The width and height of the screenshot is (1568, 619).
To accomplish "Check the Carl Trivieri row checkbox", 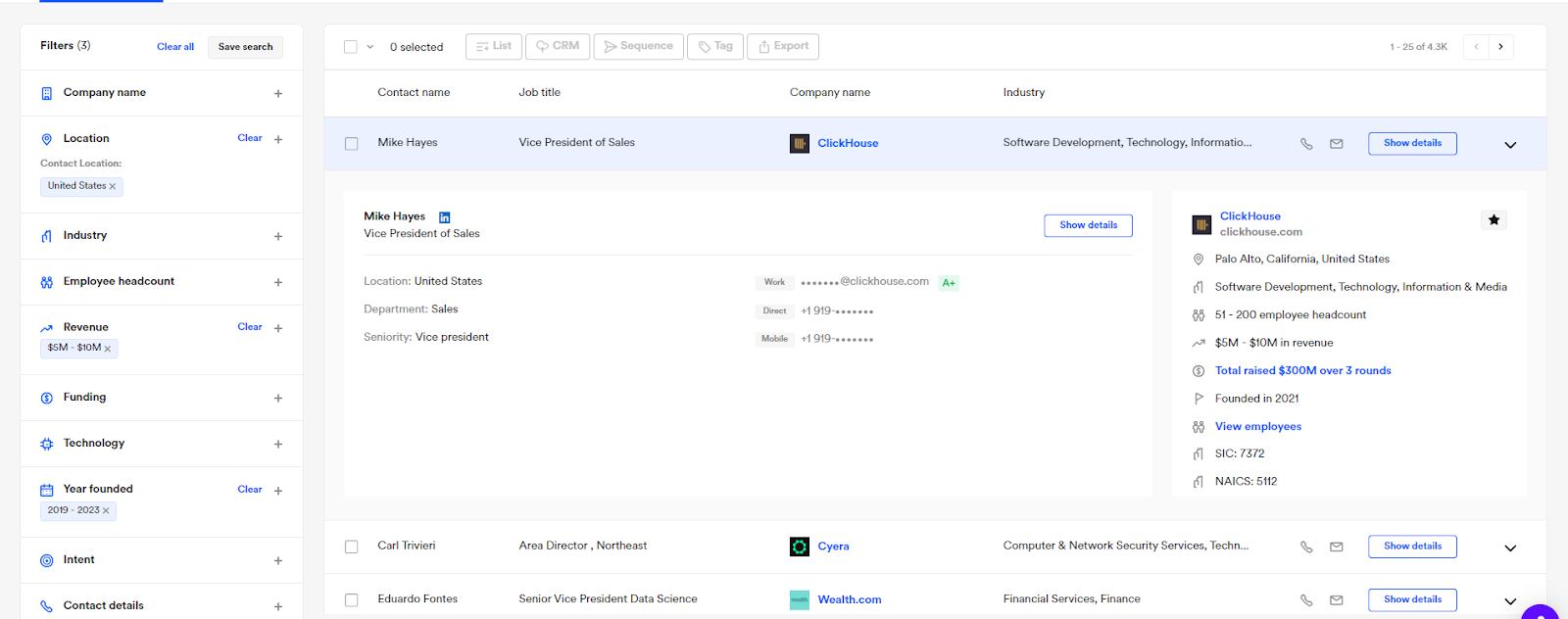I will 351,548.
